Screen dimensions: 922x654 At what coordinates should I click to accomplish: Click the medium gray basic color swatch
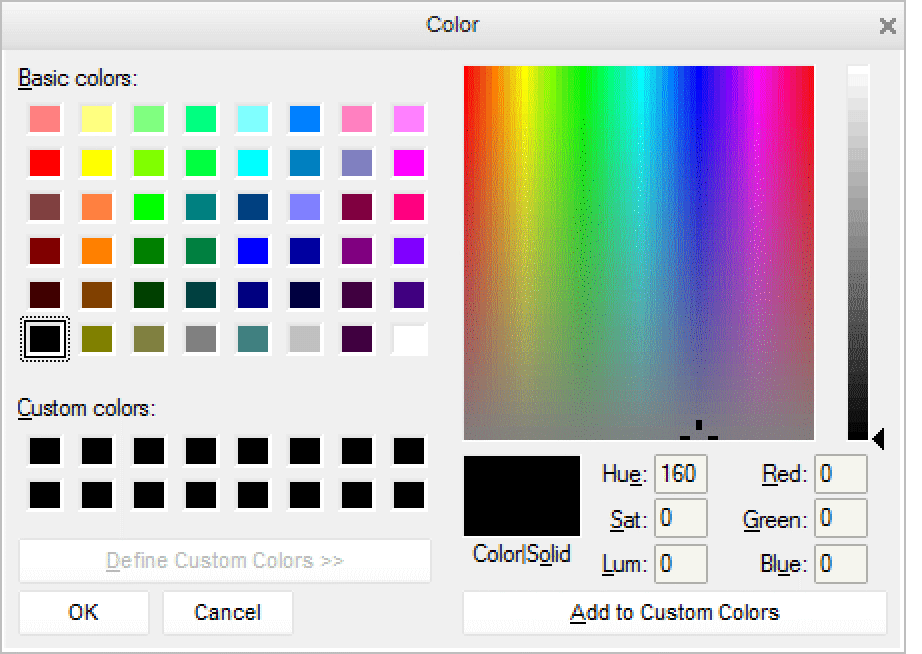pyautogui.click(x=201, y=339)
